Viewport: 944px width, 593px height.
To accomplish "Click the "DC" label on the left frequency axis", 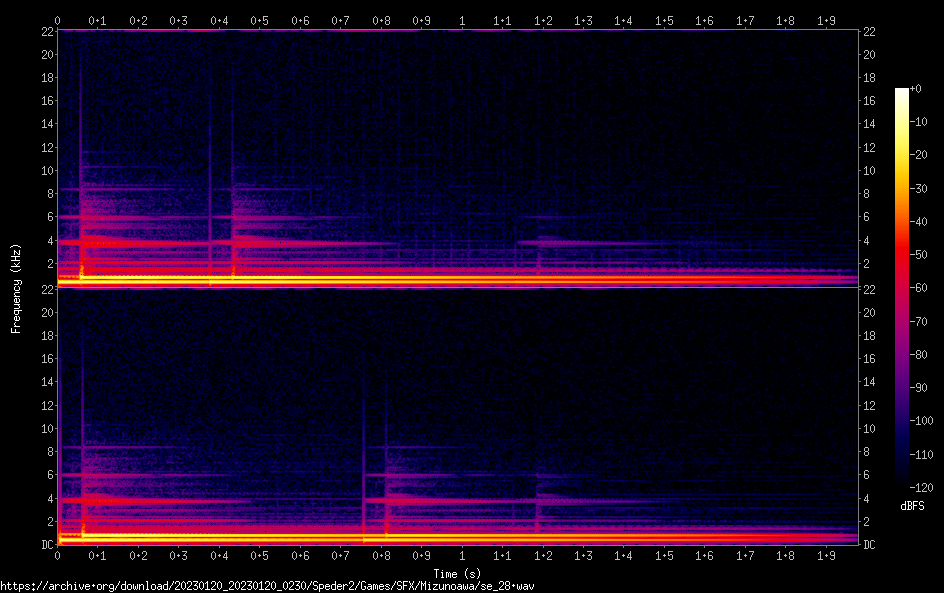I will 46,544.
